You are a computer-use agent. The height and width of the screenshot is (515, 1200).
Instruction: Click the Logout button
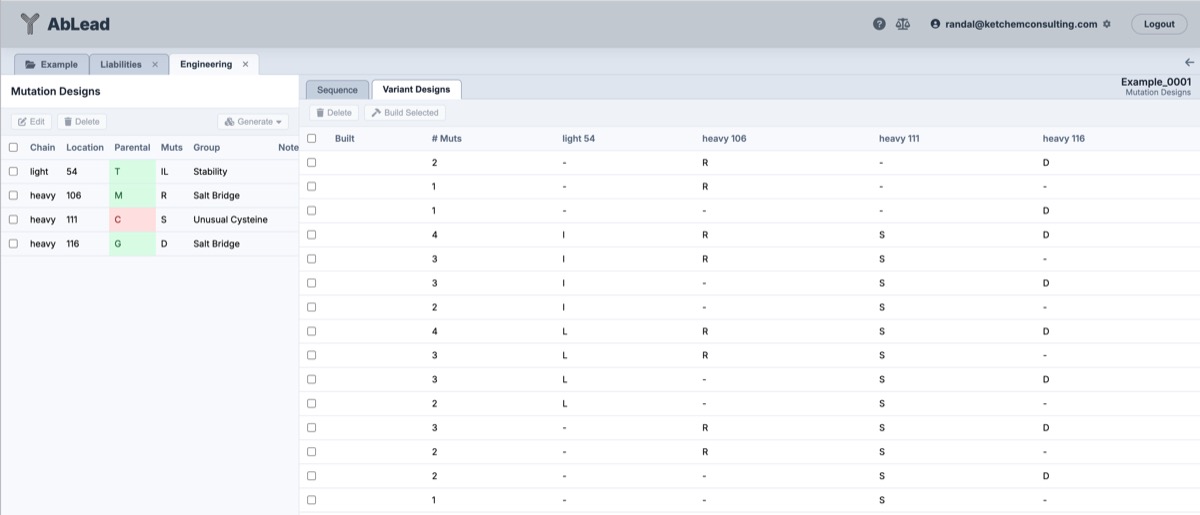tap(1159, 24)
